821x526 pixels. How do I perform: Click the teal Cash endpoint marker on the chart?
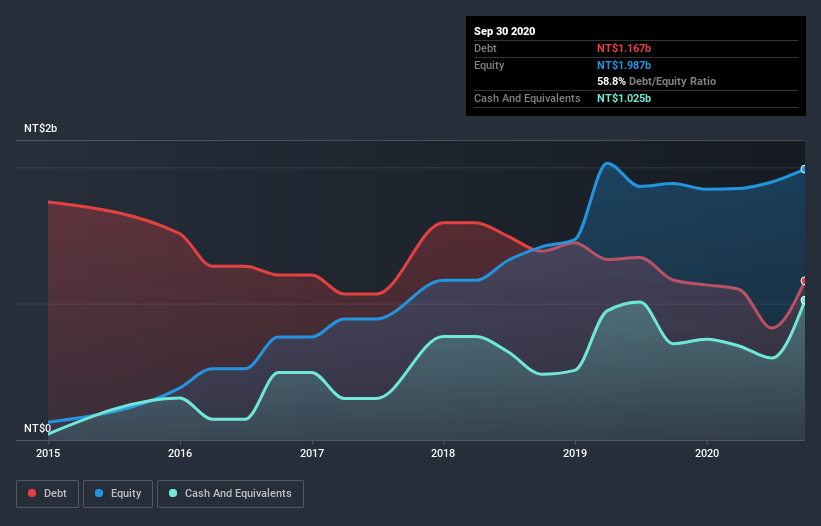point(804,300)
